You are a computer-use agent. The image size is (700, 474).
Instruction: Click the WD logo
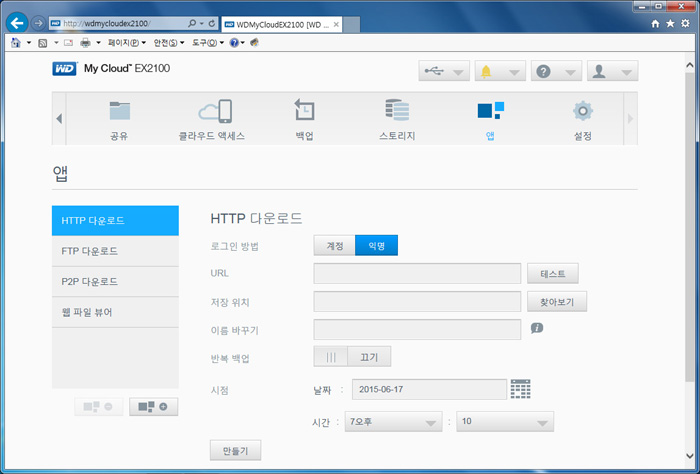(64, 69)
